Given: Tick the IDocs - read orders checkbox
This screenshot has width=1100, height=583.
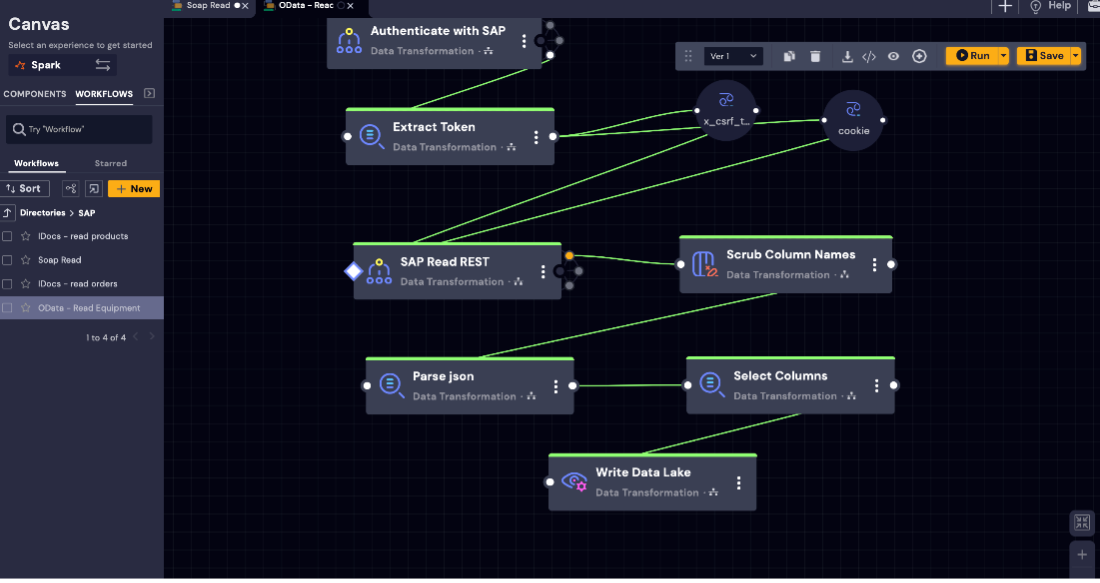Looking at the screenshot, I should pos(8,284).
